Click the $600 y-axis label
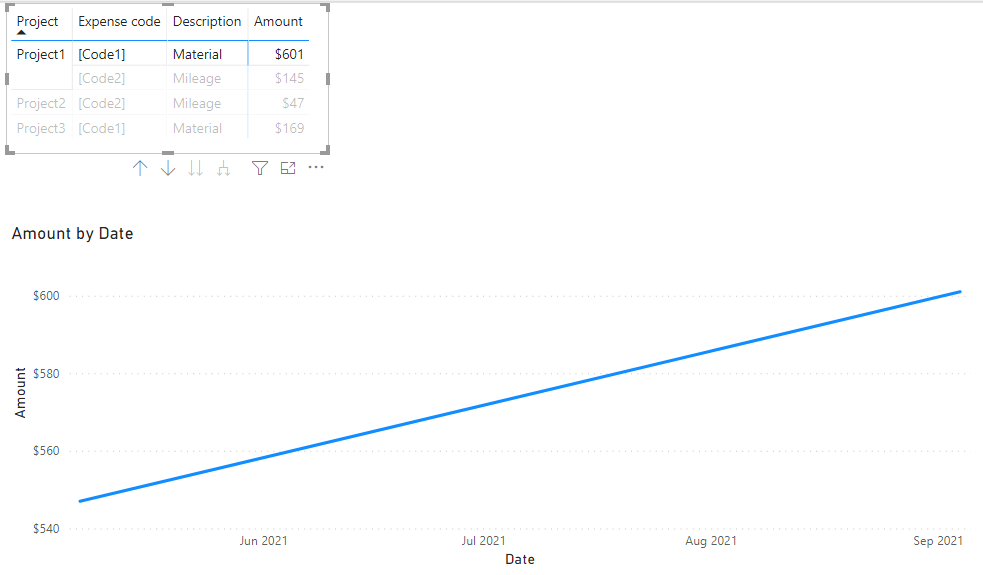 pyautogui.click(x=46, y=296)
